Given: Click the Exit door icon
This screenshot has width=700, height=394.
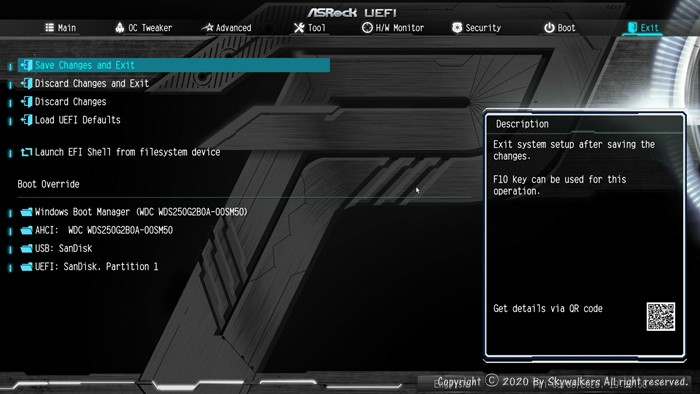Looking at the screenshot, I should pyautogui.click(x=632, y=28).
